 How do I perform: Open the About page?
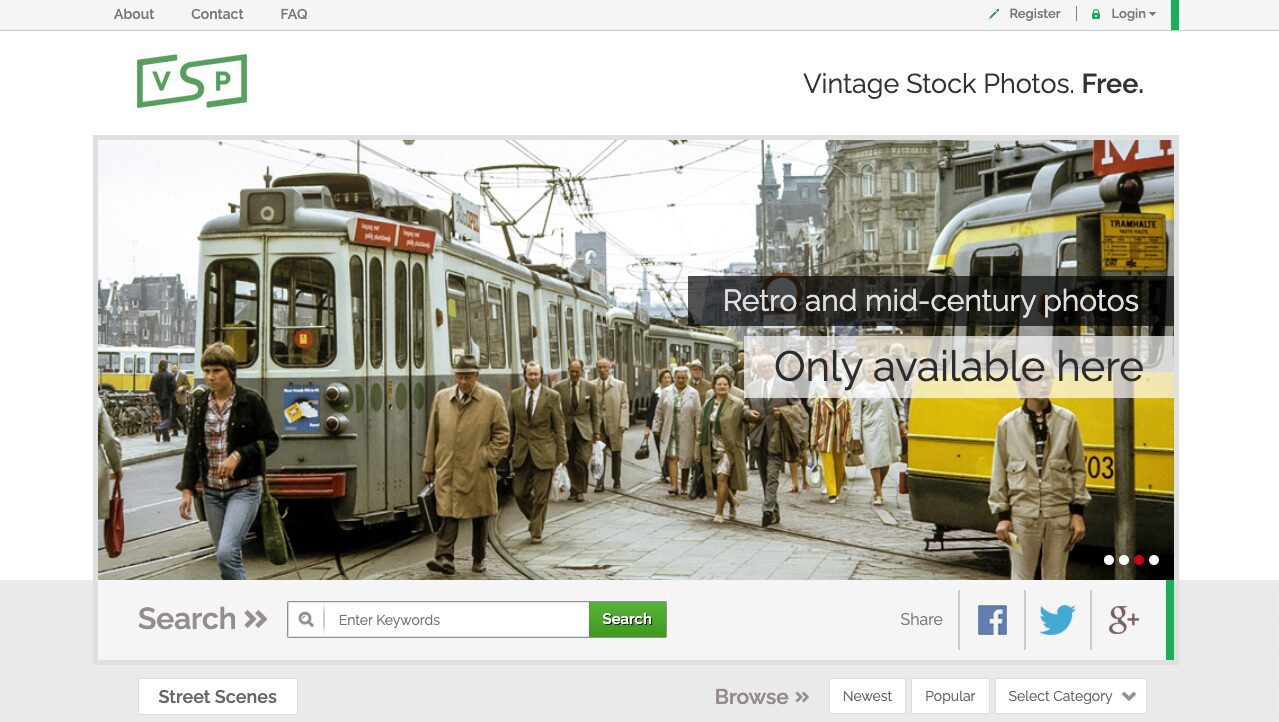click(x=133, y=14)
